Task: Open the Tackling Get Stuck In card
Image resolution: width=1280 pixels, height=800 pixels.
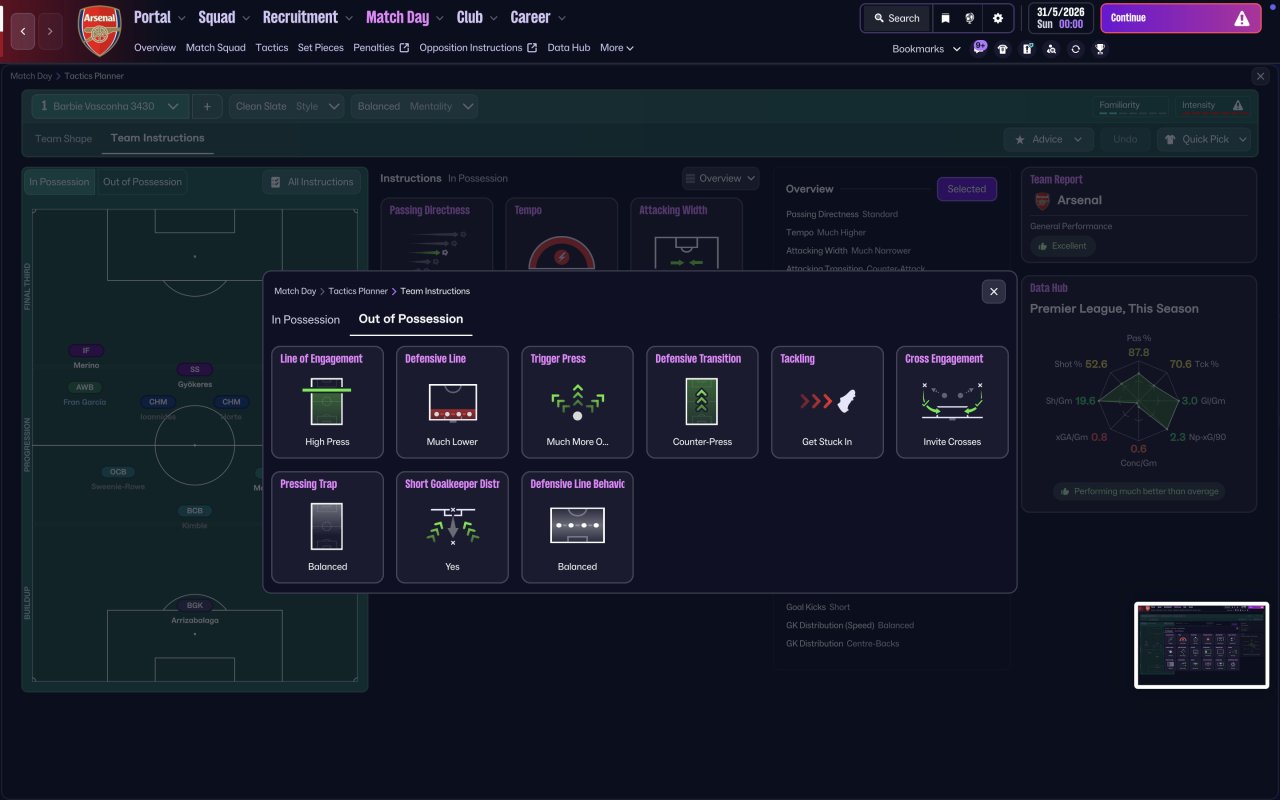Action: tap(827, 402)
